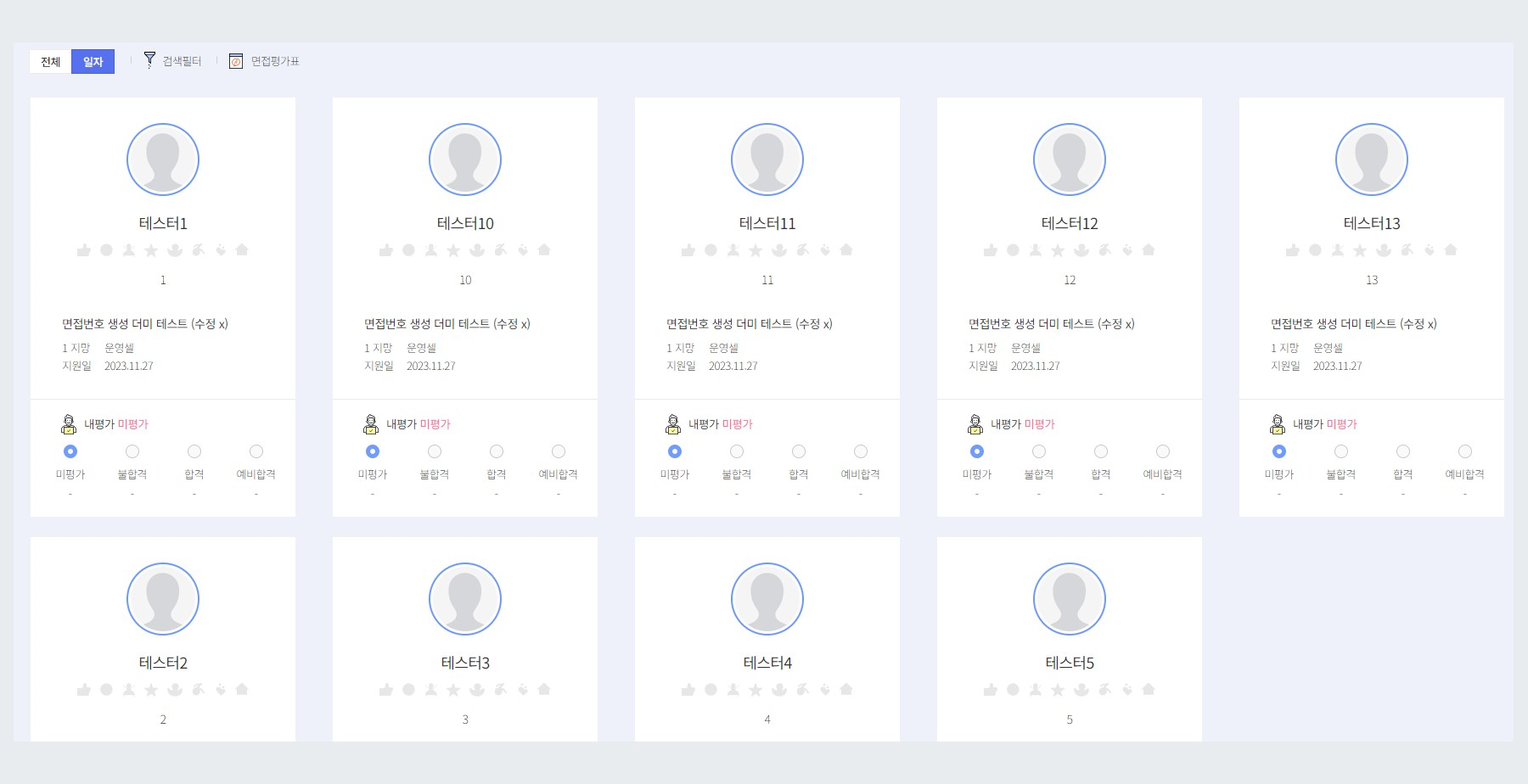Image resolution: width=1528 pixels, height=784 pixels.
Task: Click star badge icon on 테스터1 card
Action: (151, 250)
